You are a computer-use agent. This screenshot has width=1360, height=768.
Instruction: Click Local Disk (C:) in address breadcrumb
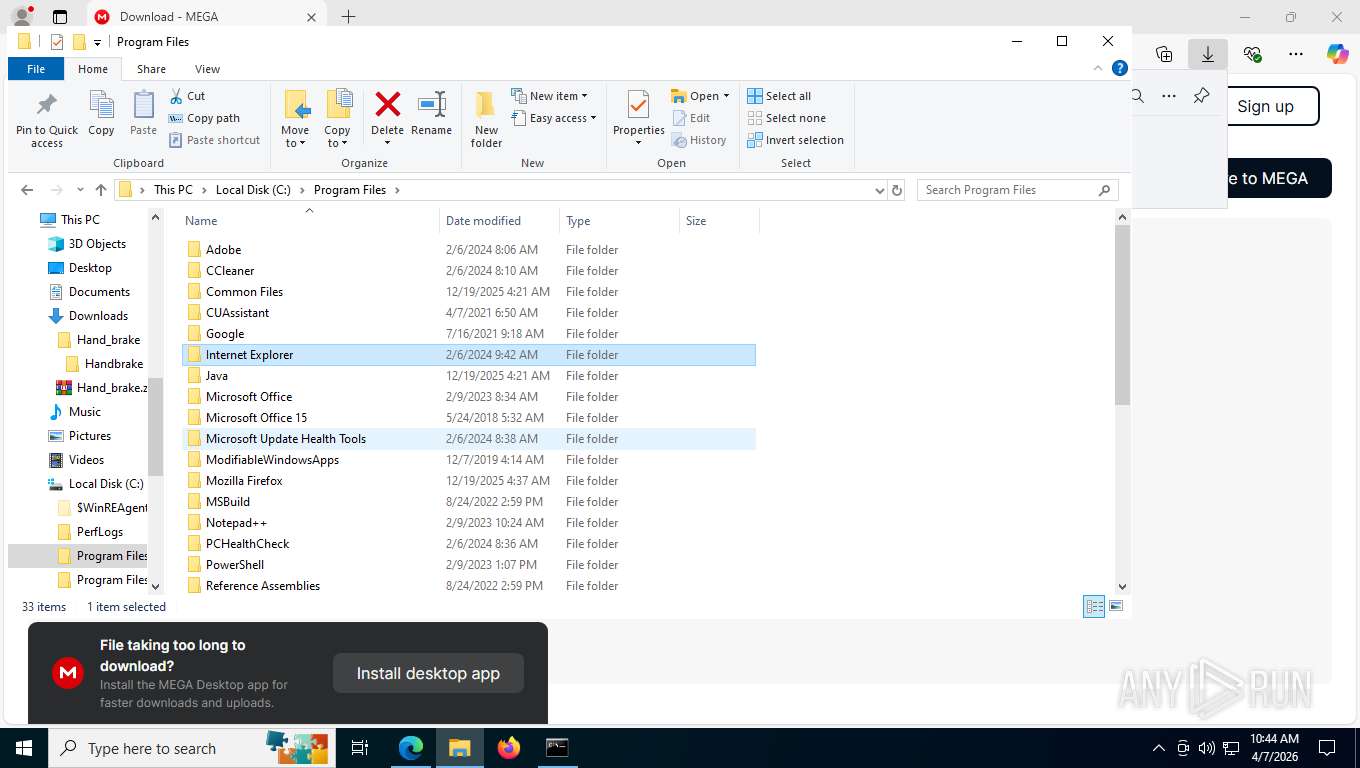coord(253,190)
